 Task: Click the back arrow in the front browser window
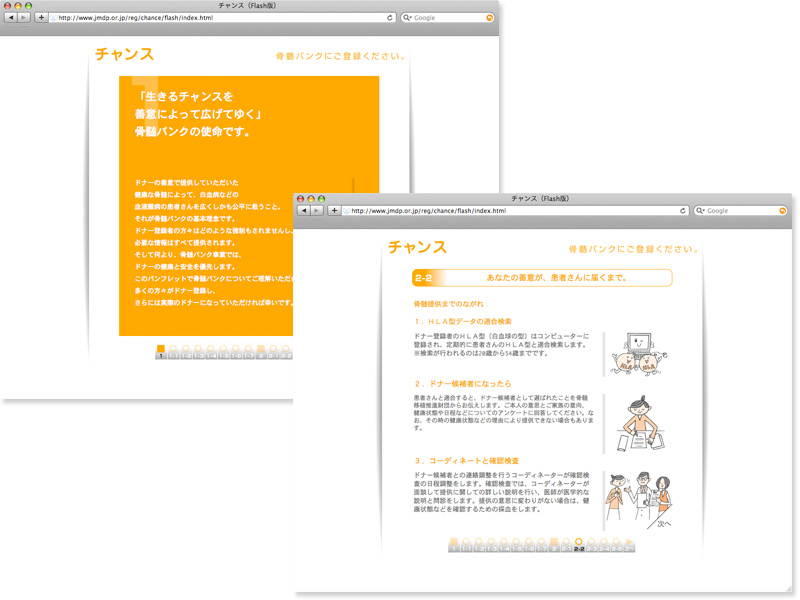[304, 211]
